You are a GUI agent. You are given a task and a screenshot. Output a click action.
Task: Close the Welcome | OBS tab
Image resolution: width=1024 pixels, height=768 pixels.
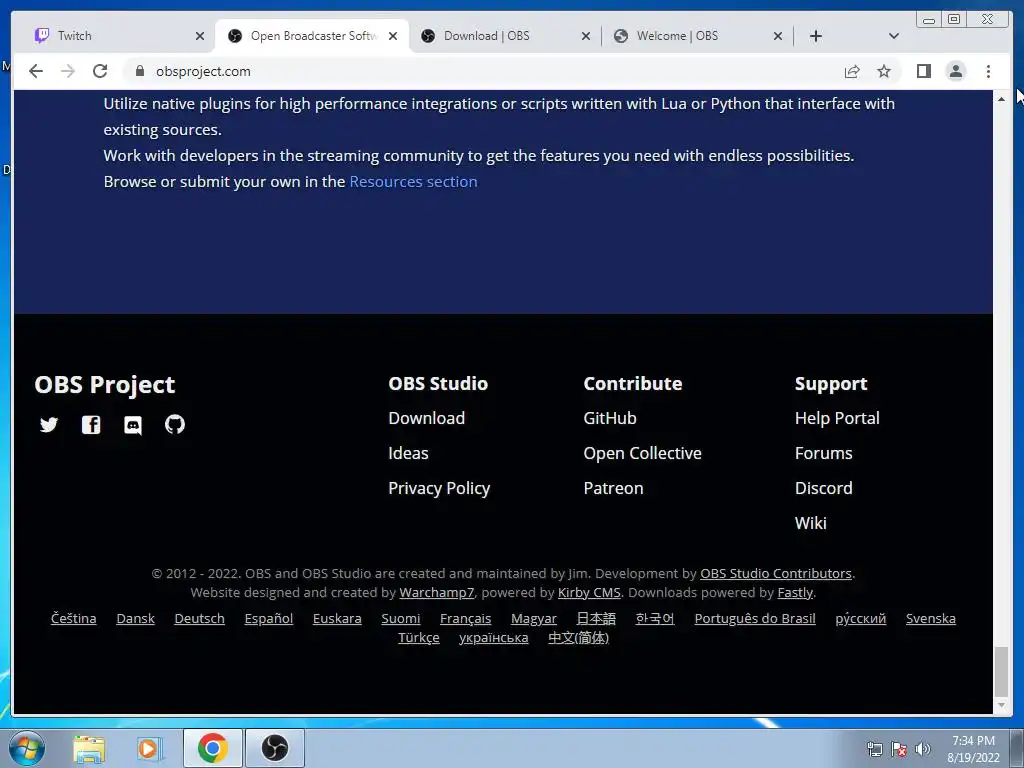pos(778,36)
